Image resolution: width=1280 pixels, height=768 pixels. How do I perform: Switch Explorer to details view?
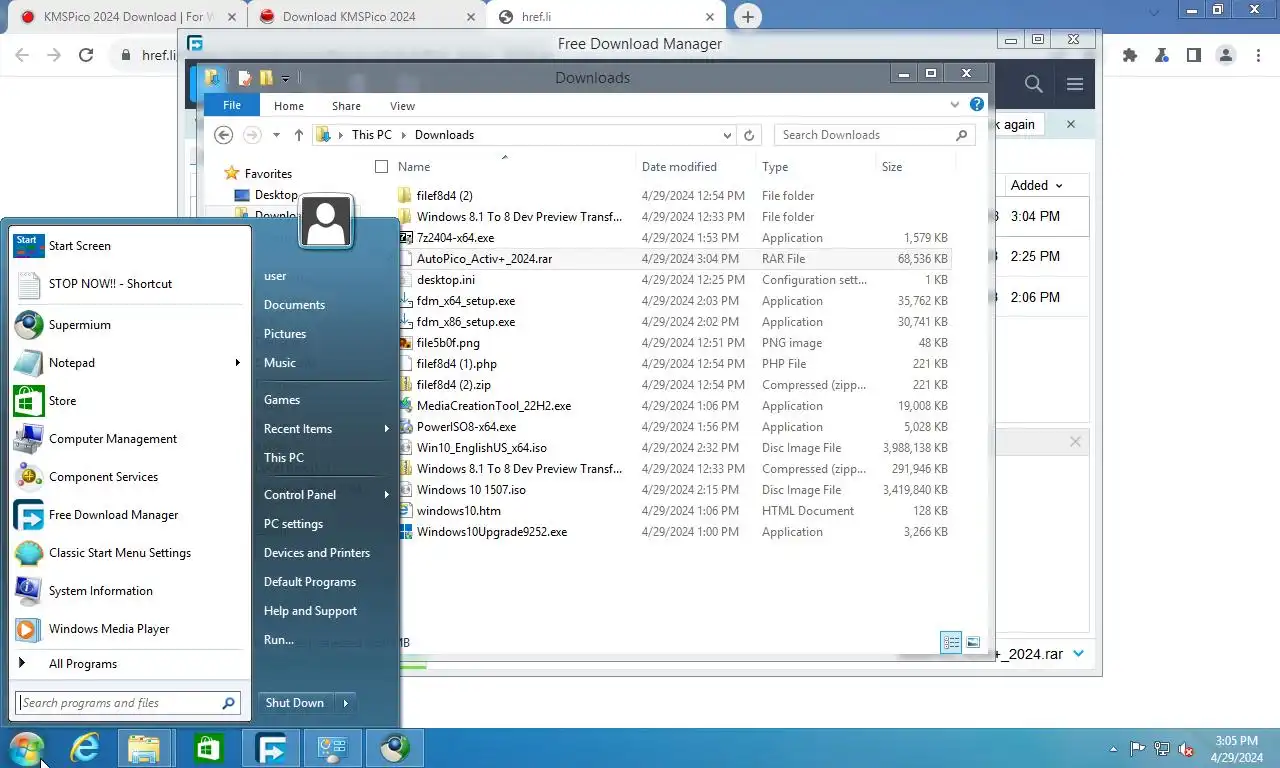951,642
